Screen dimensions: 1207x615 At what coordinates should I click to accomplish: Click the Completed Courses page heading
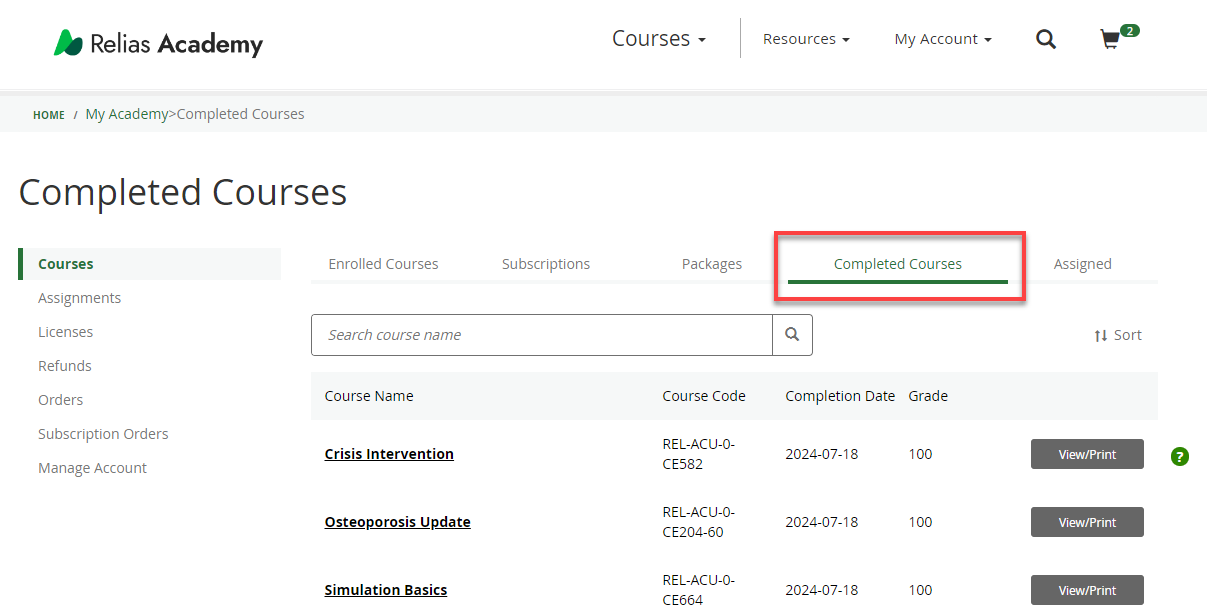coord(183,192)
